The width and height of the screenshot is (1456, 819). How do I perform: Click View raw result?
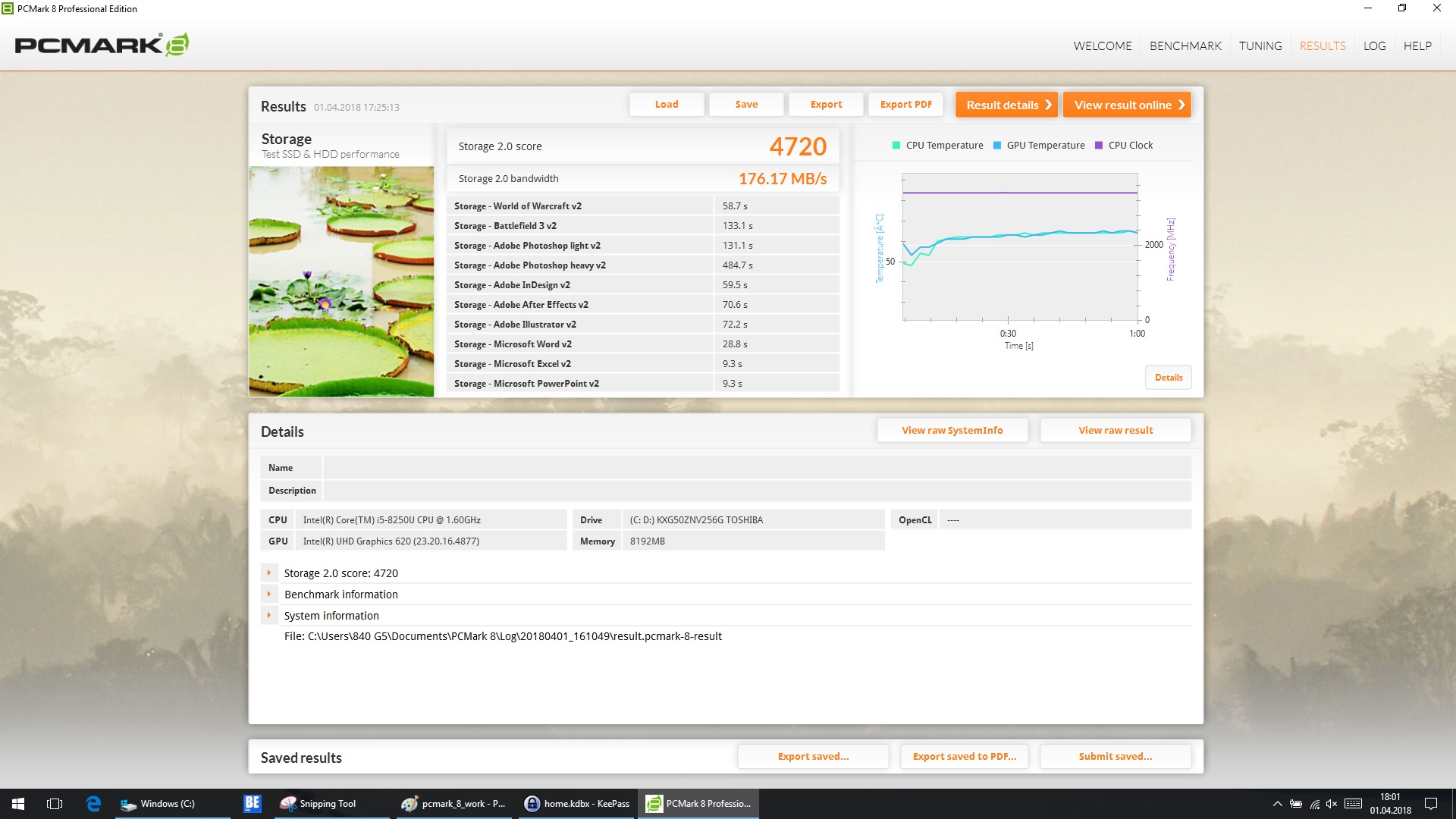tap(1116, 430)
